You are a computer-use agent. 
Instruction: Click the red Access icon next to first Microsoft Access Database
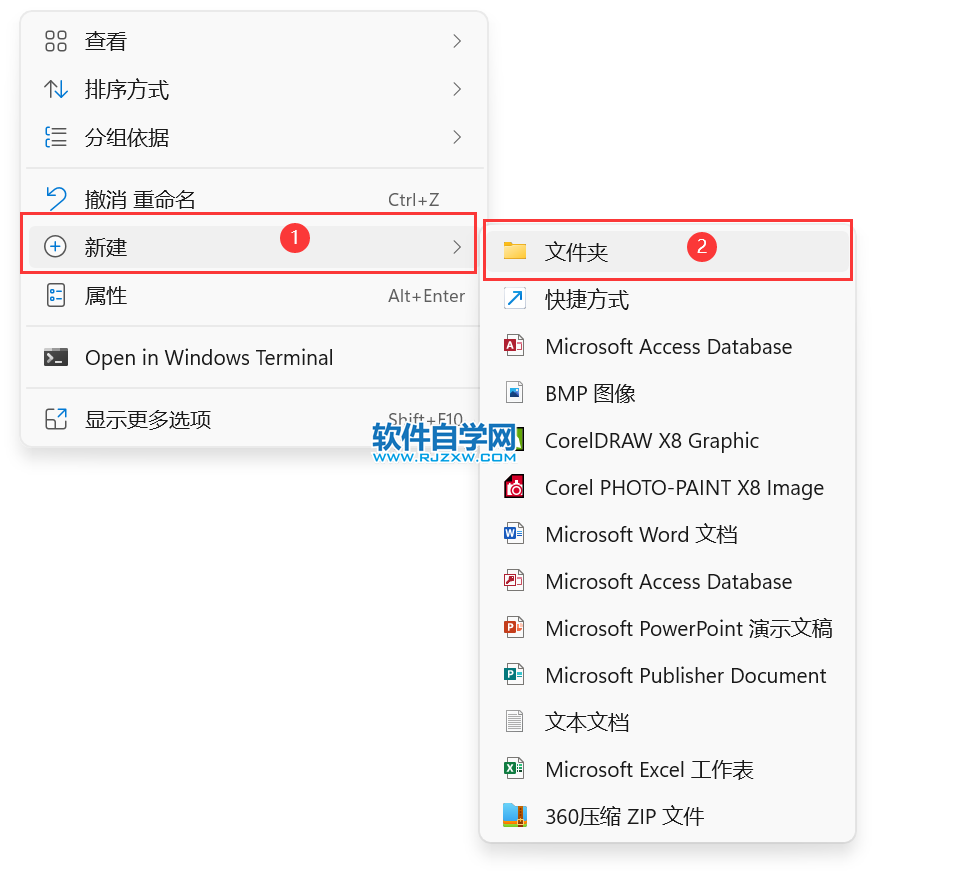pyautogui.click(x=514, y=346)
